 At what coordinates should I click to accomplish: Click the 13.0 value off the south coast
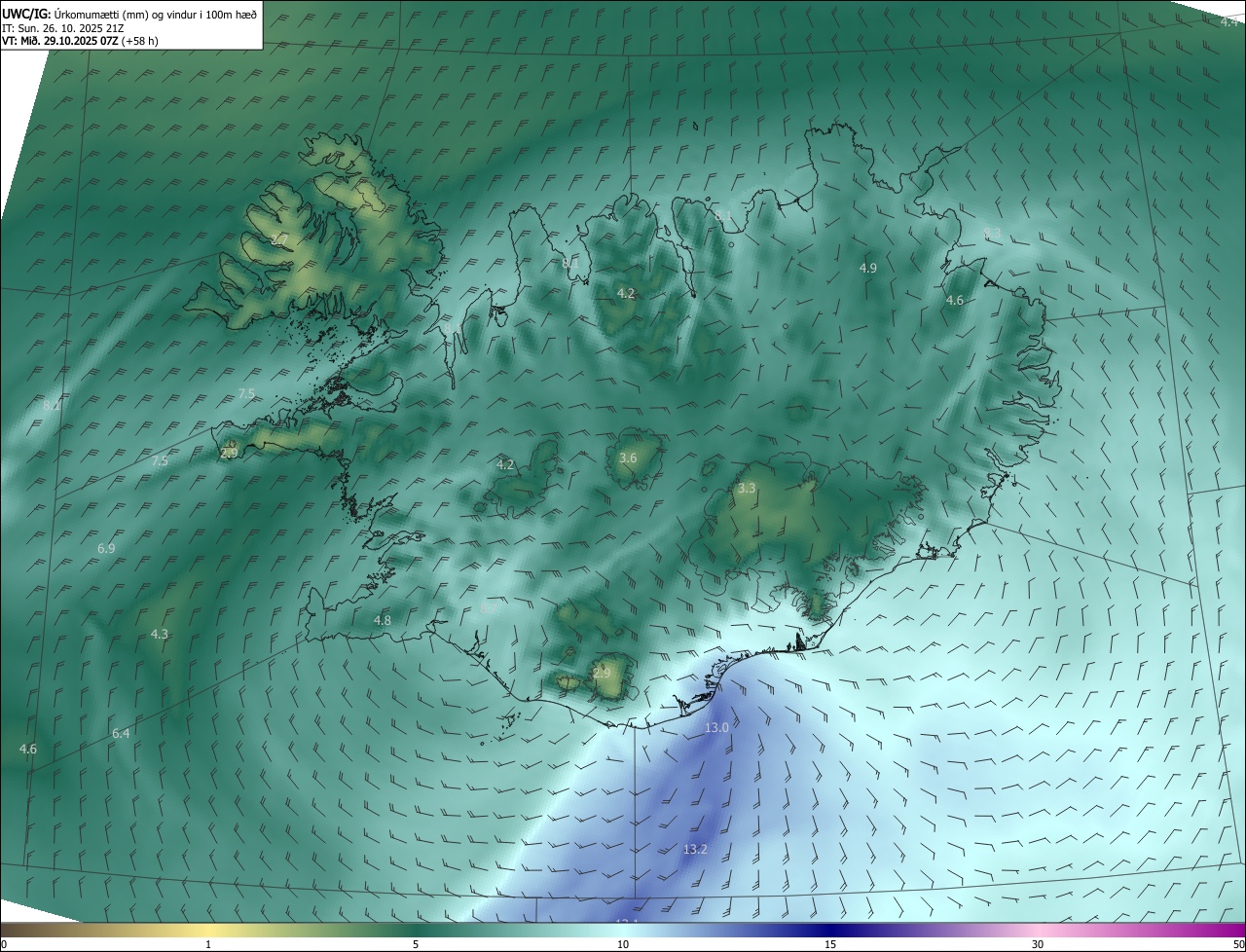[716, 728]
